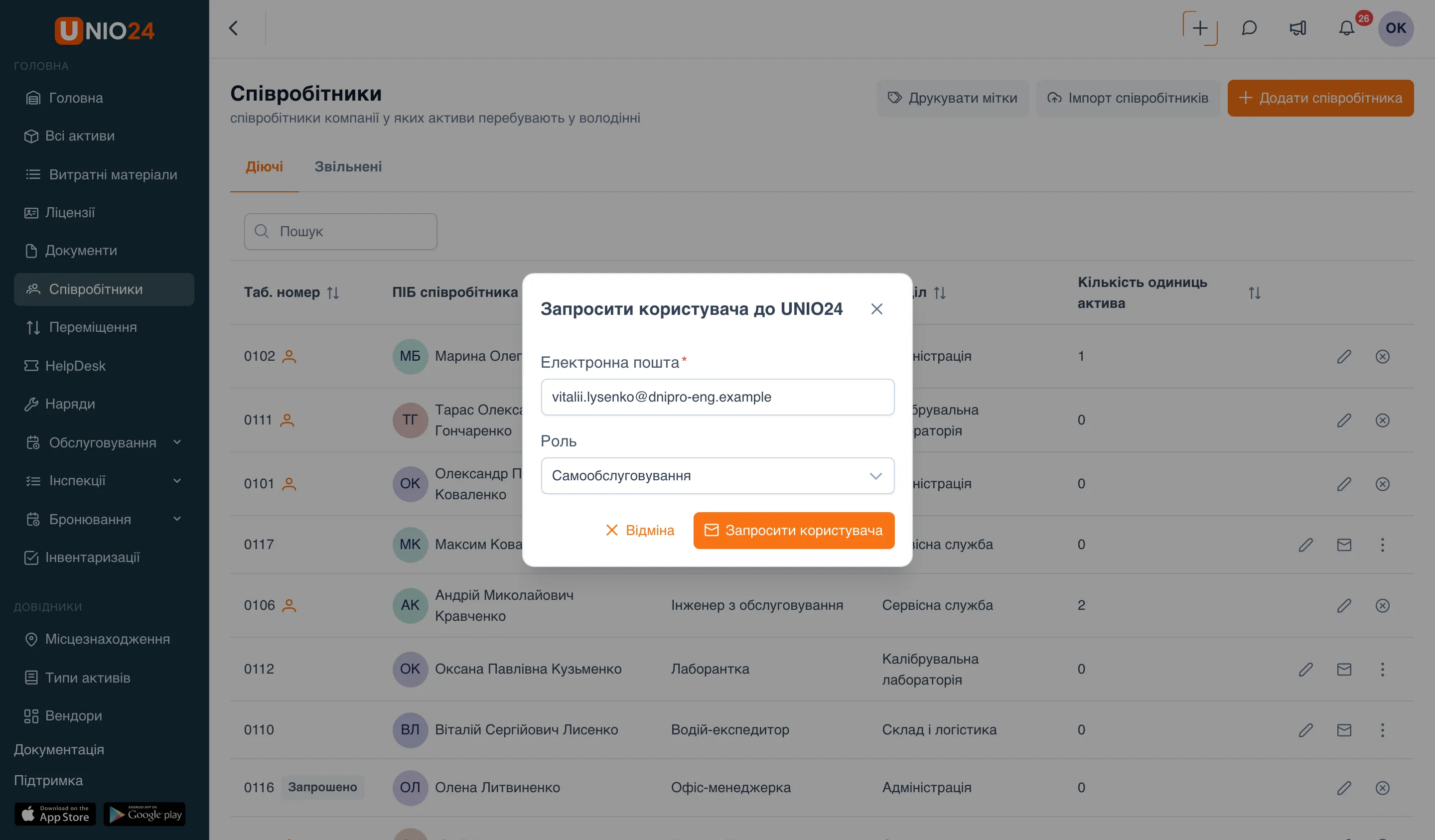The height and width of the screenshot is (840, 1435).
Task: Open the Роль dropdown
Action: [x=717, y=475]
